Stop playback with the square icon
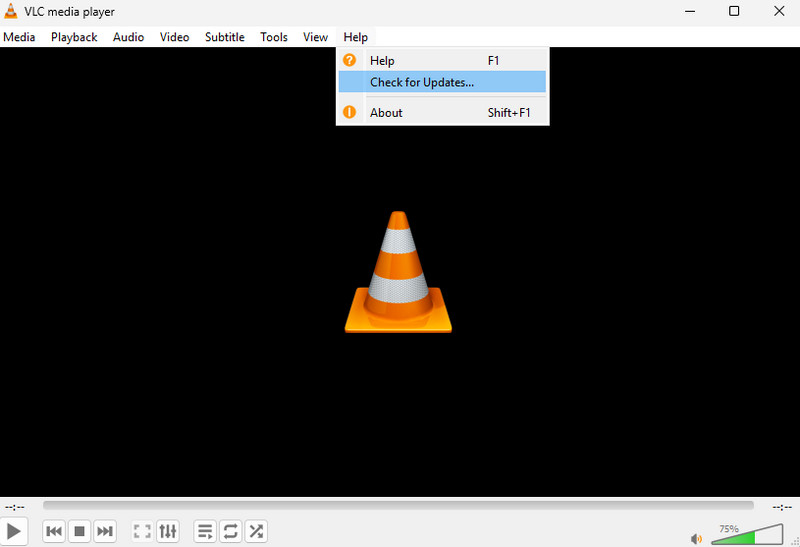 click(79, 531)
